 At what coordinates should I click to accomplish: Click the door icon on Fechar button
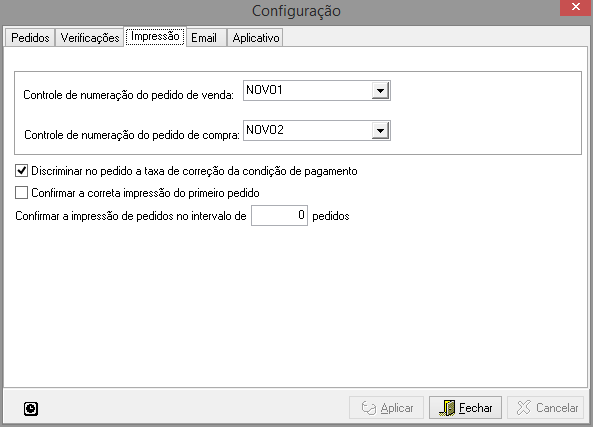coord(448,408)
